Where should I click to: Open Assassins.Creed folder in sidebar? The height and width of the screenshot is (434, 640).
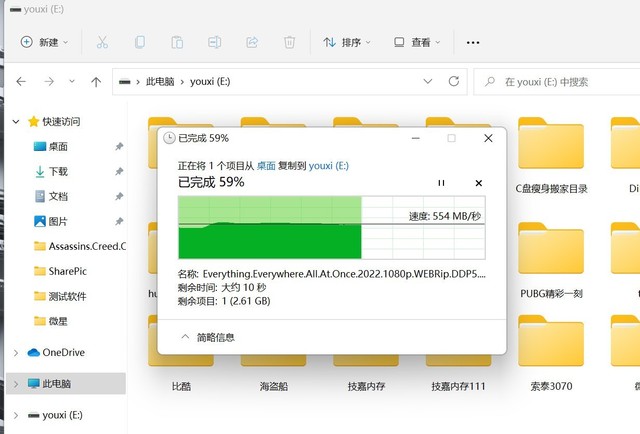(x=80, y=246)
